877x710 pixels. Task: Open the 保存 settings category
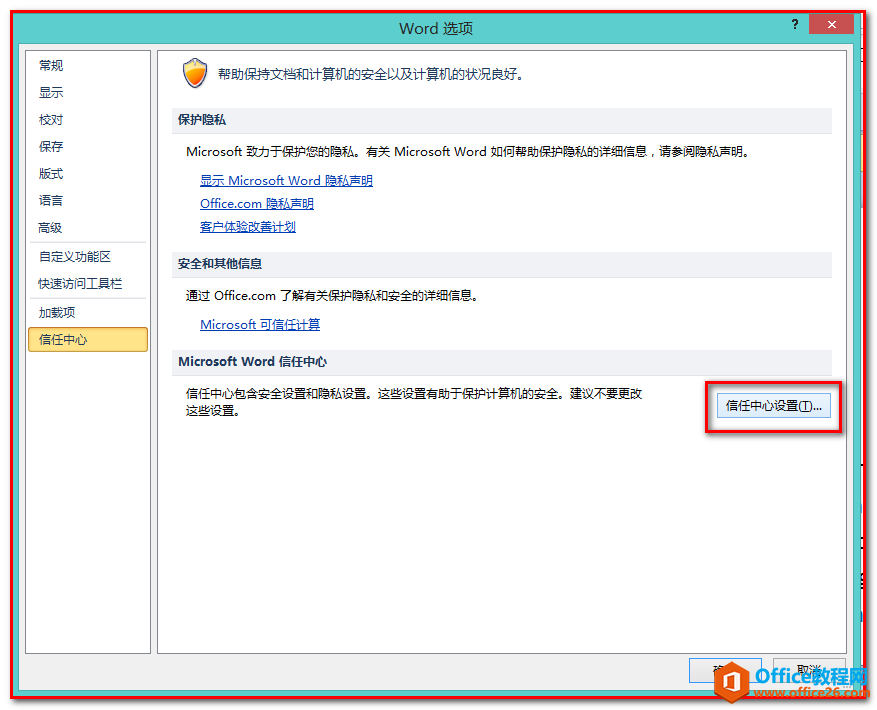(x=51, y=147)
